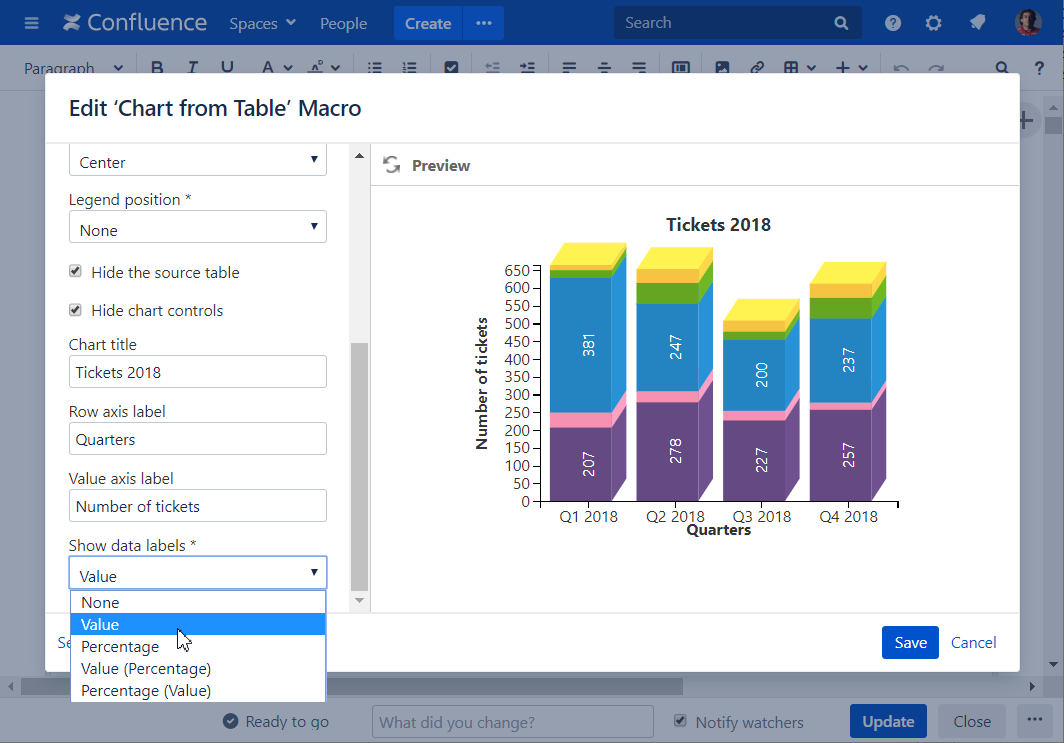Disable Notify watchers checkbox

point(681,721)
